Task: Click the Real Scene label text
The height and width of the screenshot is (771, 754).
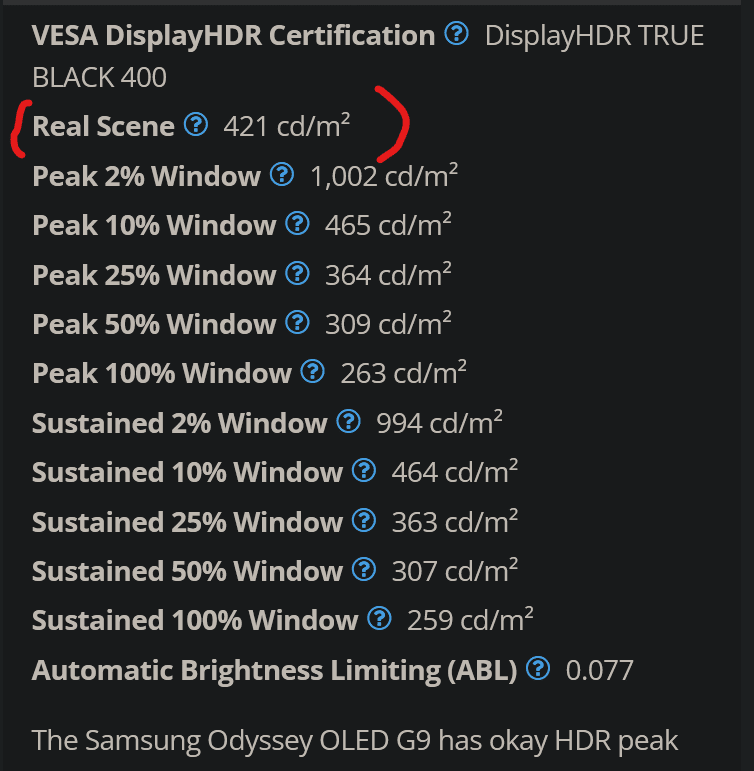Action: point(103,126)
